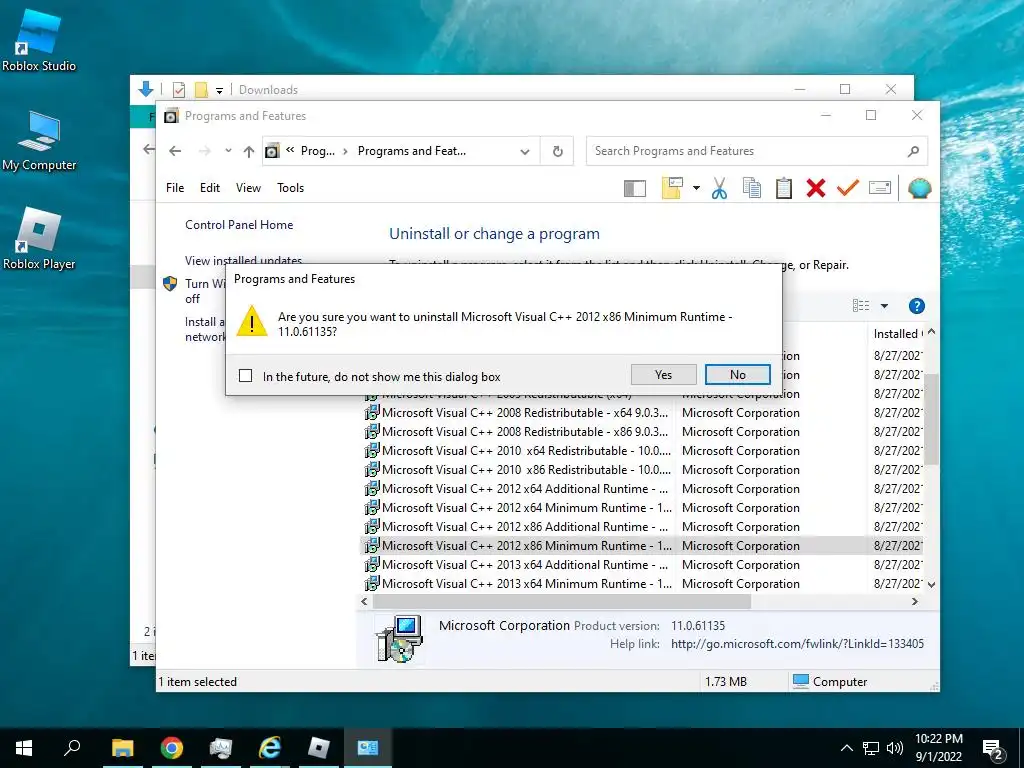Open File Explorer from the taskbar
The height and width of the screenshot is (768, 1024).
tap(122, 748)
